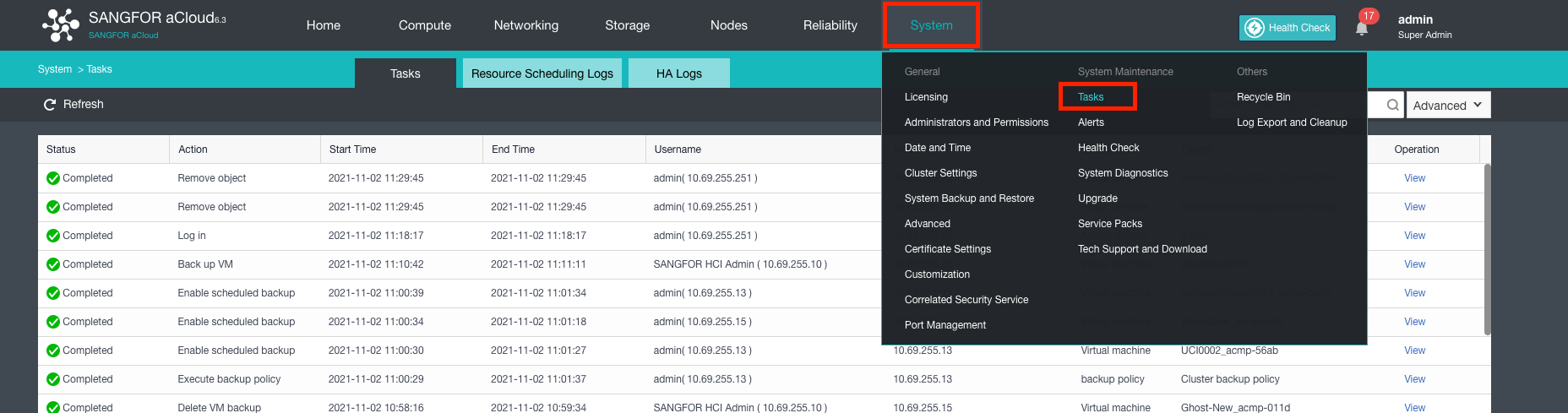Open the Compute menu
This screenshot has height=413, width=1568.
click(425, 25)
